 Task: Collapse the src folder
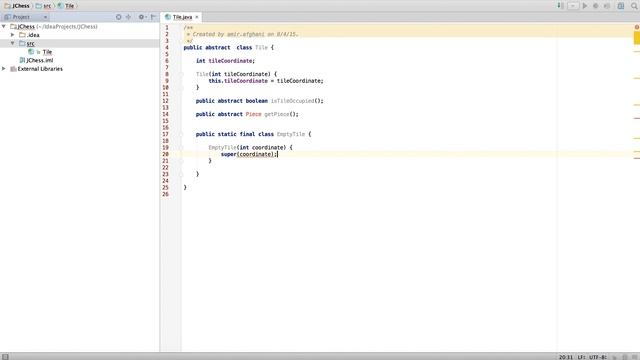point(13,43)
